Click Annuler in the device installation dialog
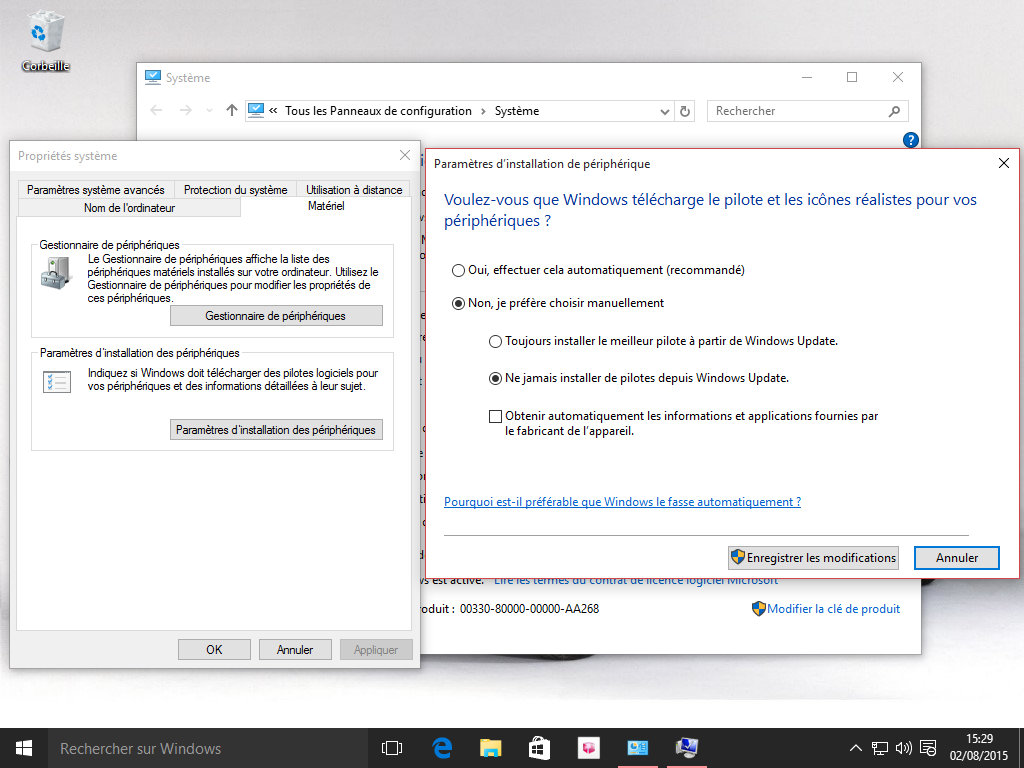1024x768 pixels. coord(957,558)
